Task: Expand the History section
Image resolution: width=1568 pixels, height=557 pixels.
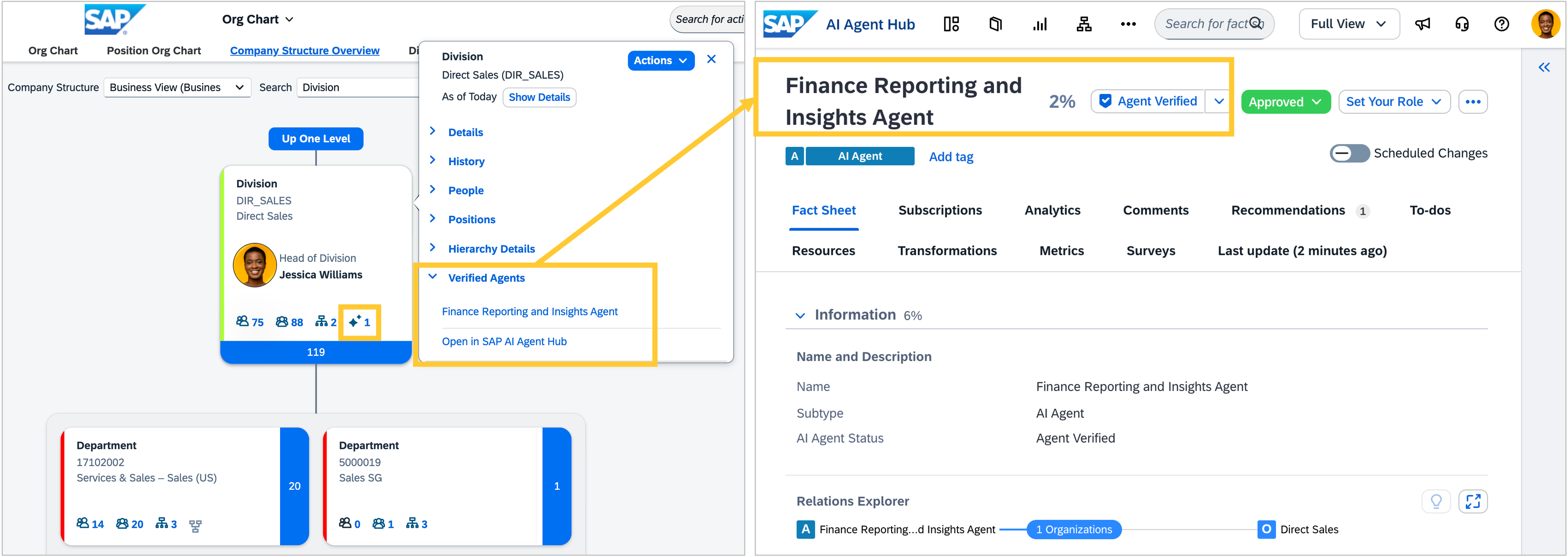Action: (x=432, y=160)
